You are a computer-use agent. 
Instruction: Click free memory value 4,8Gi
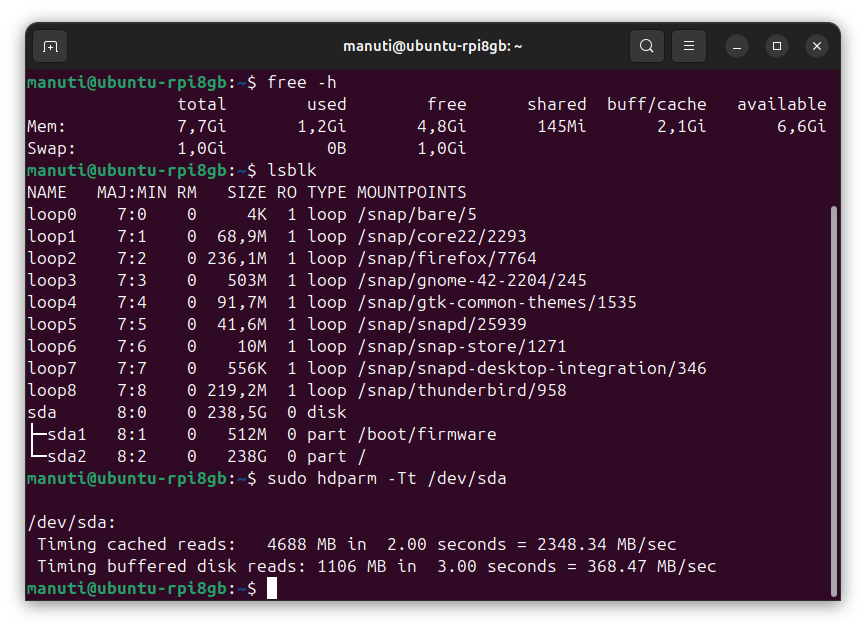(x=442, y=127)
